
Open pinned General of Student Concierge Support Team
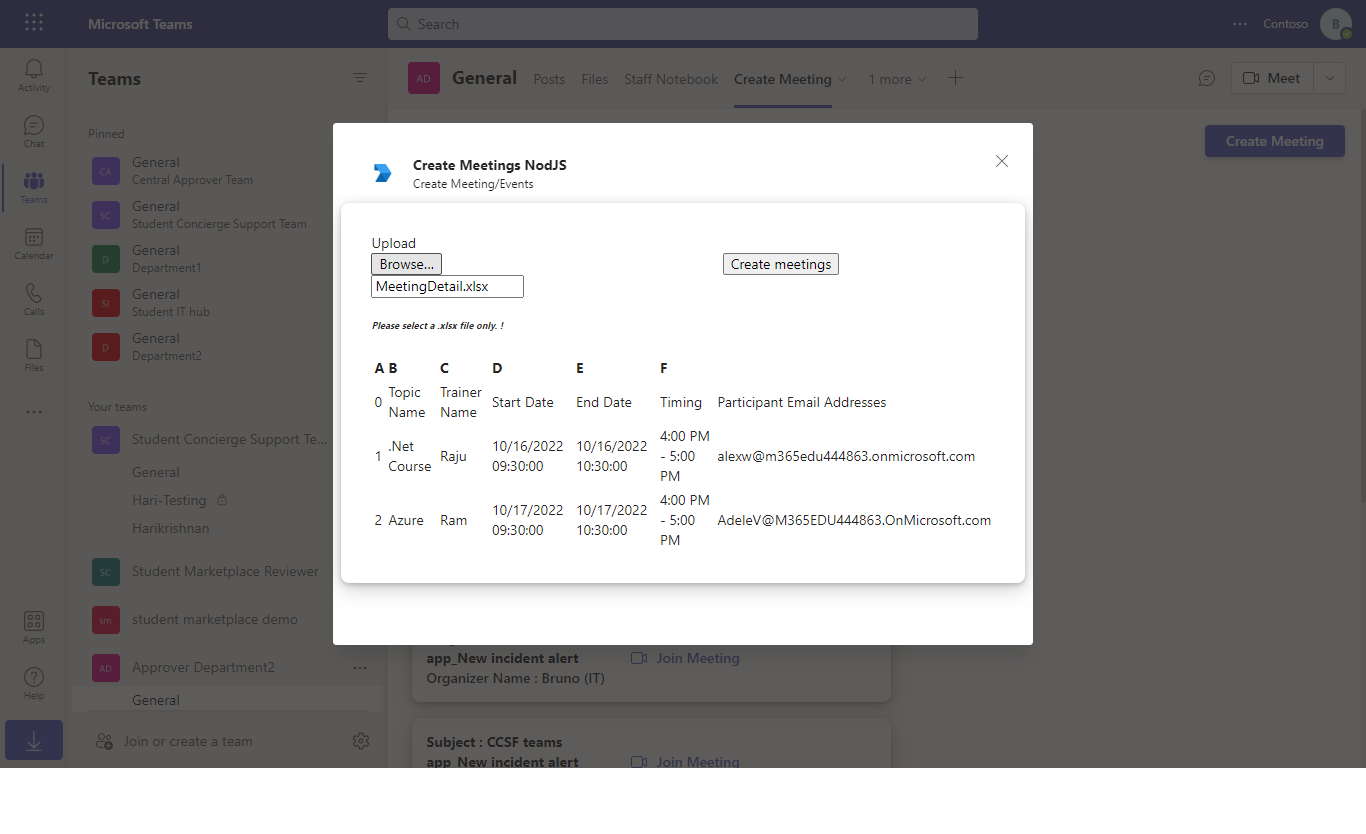(x=228, y=215)
